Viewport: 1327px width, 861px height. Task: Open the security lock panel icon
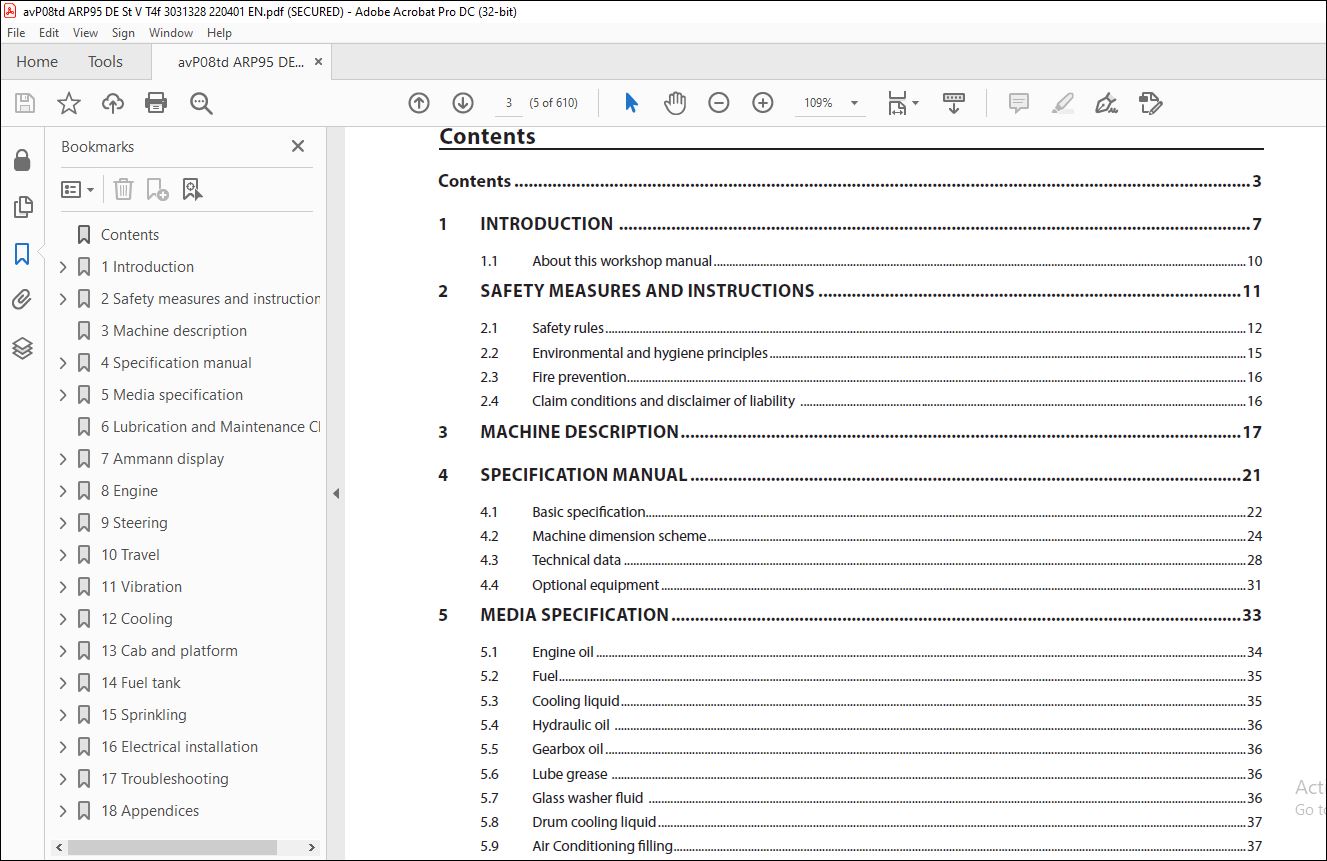tap(22, 160)
